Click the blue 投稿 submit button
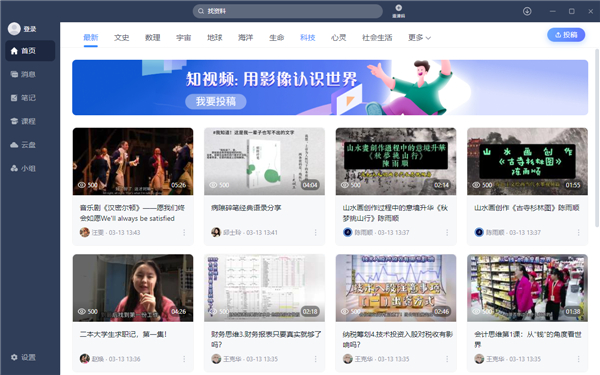Screen dimensions: 600x375 point(566,35)
